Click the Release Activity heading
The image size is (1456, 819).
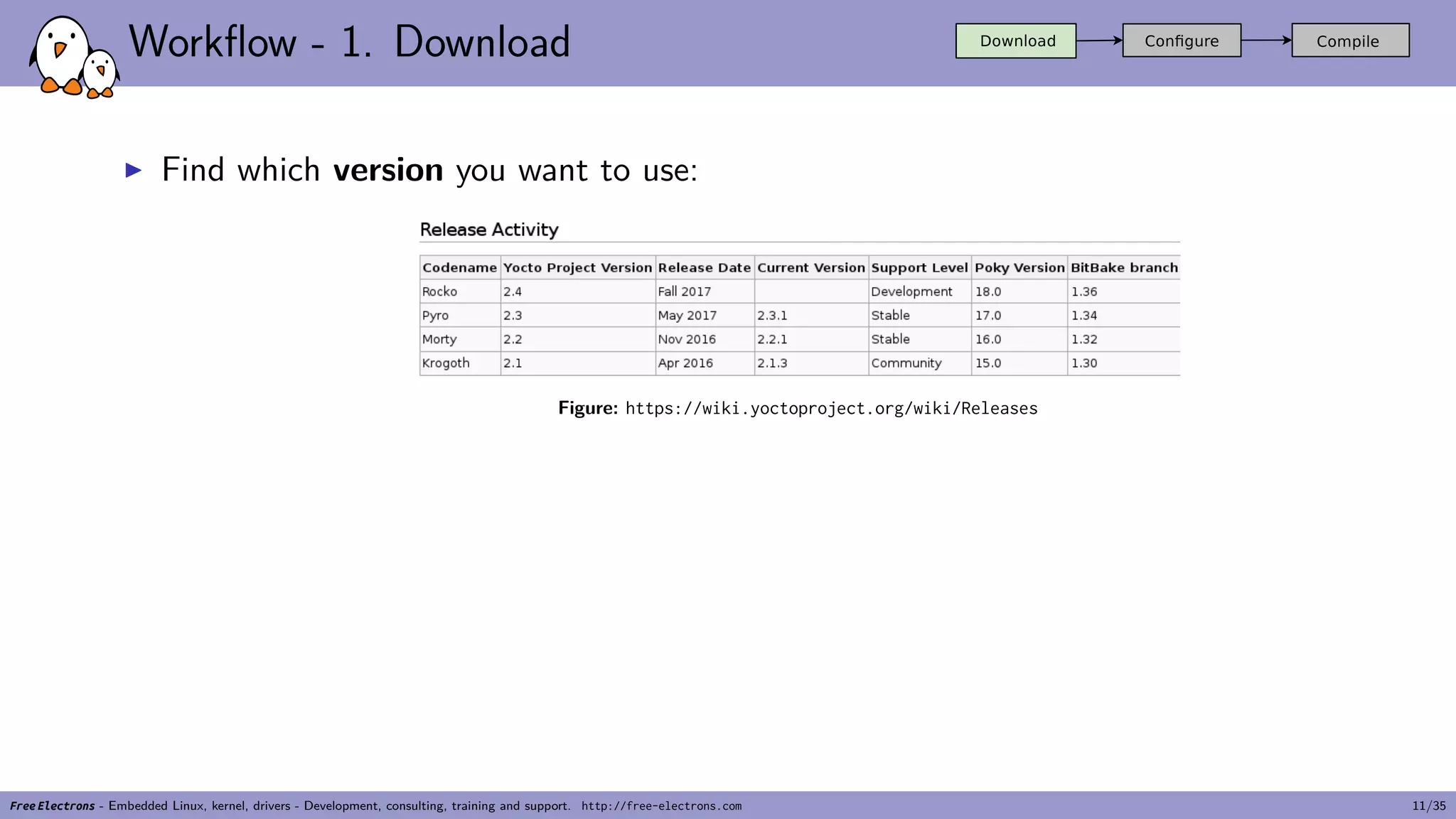pos(489,230)
